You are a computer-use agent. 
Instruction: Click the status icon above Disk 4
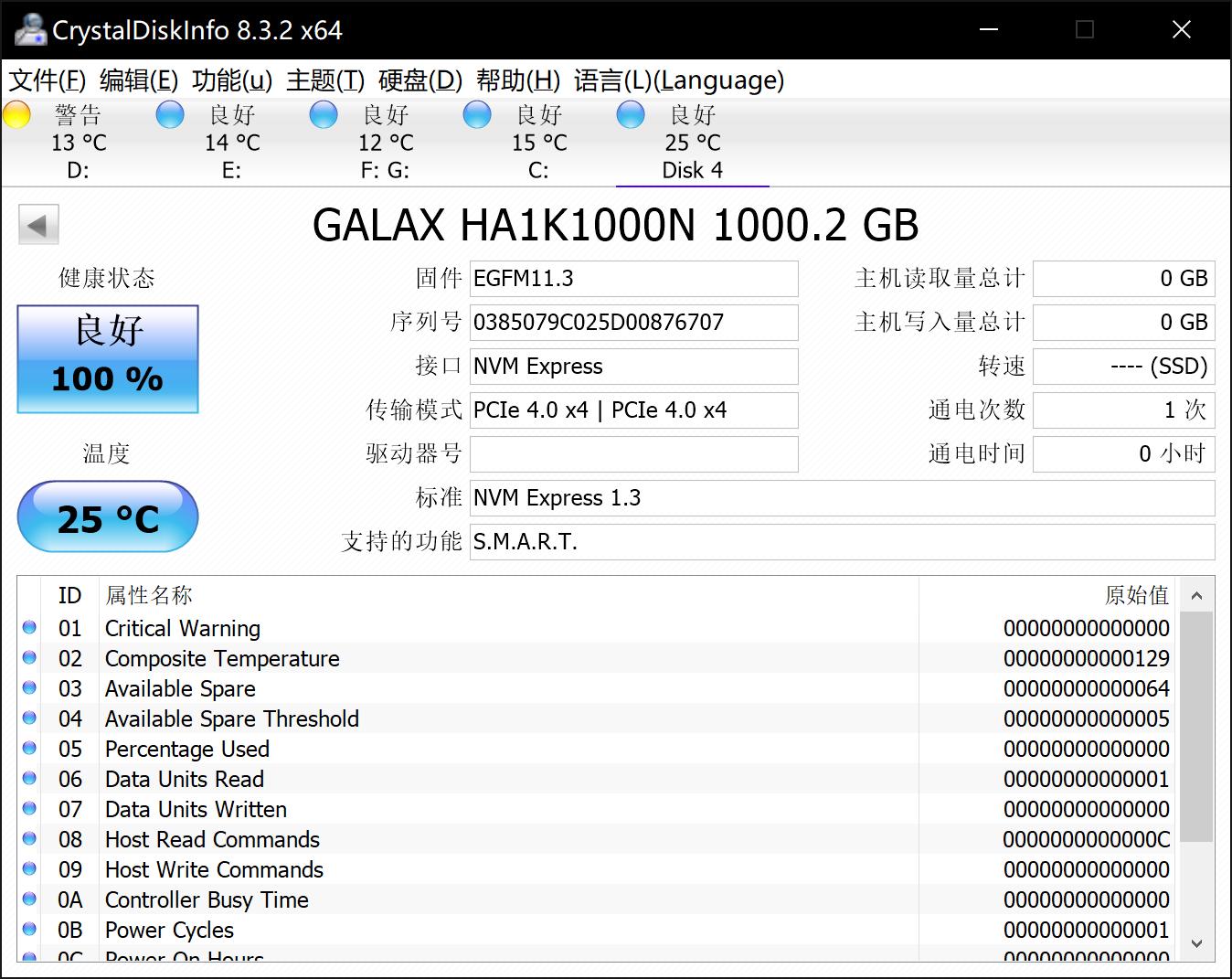pyautogui.click(x=630, y=114)
